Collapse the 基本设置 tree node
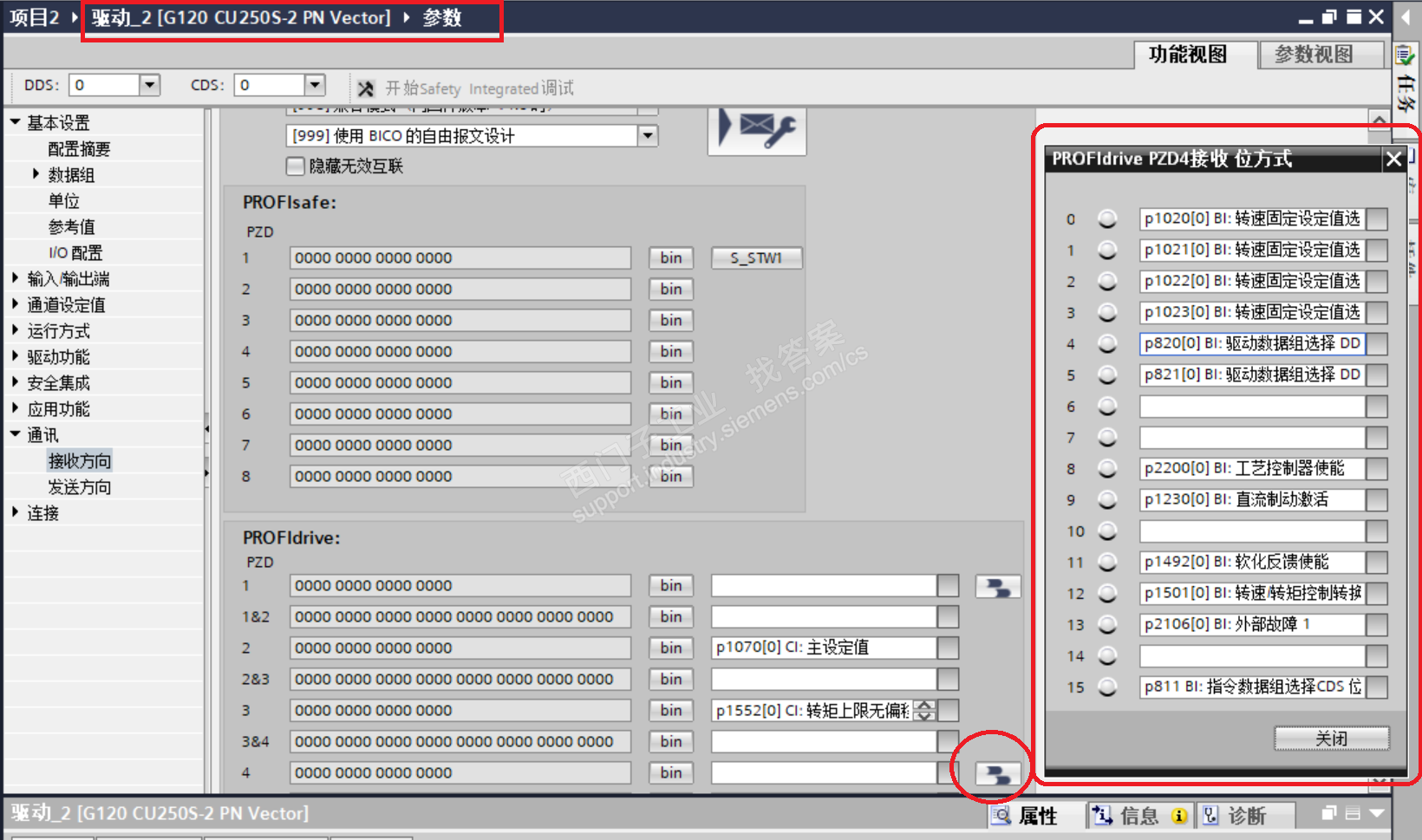The height and width of the screenshot is (840, 1422). [16, 122]
